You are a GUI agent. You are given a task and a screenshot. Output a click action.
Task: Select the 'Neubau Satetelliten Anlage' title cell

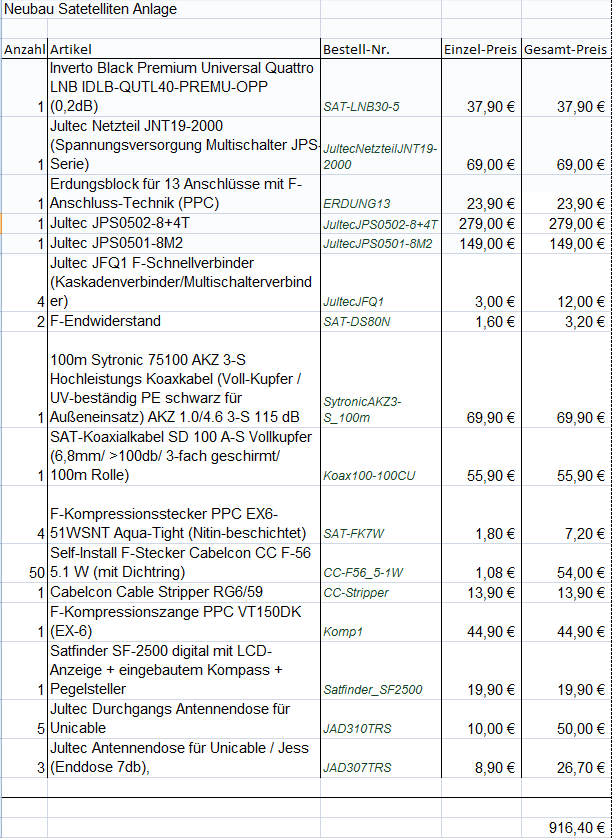(x=90, y=10)
